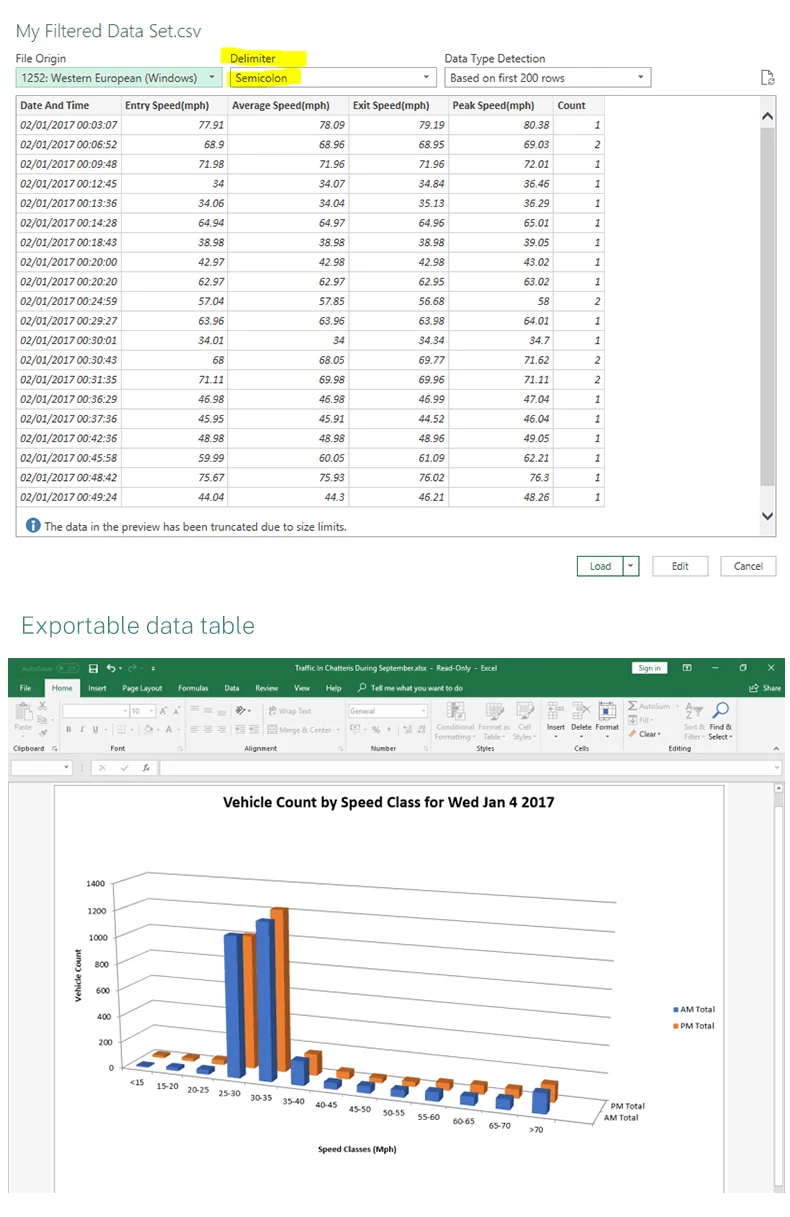
Task: Toggle the AutoSave switch
Action: coord(67,668)
